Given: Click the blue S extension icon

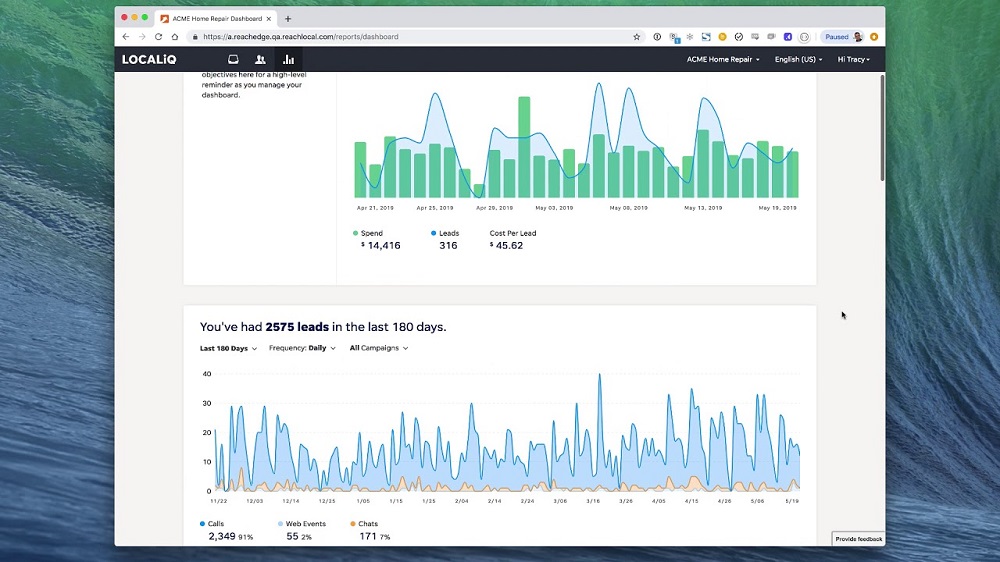Looking at the screenshot, I should pos(706,37).
